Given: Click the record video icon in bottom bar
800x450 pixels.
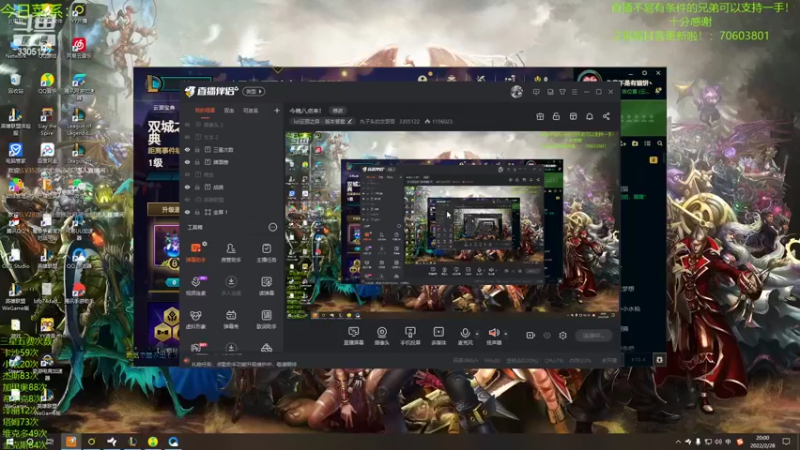Looking at the screenshot, I should (531, 335).
